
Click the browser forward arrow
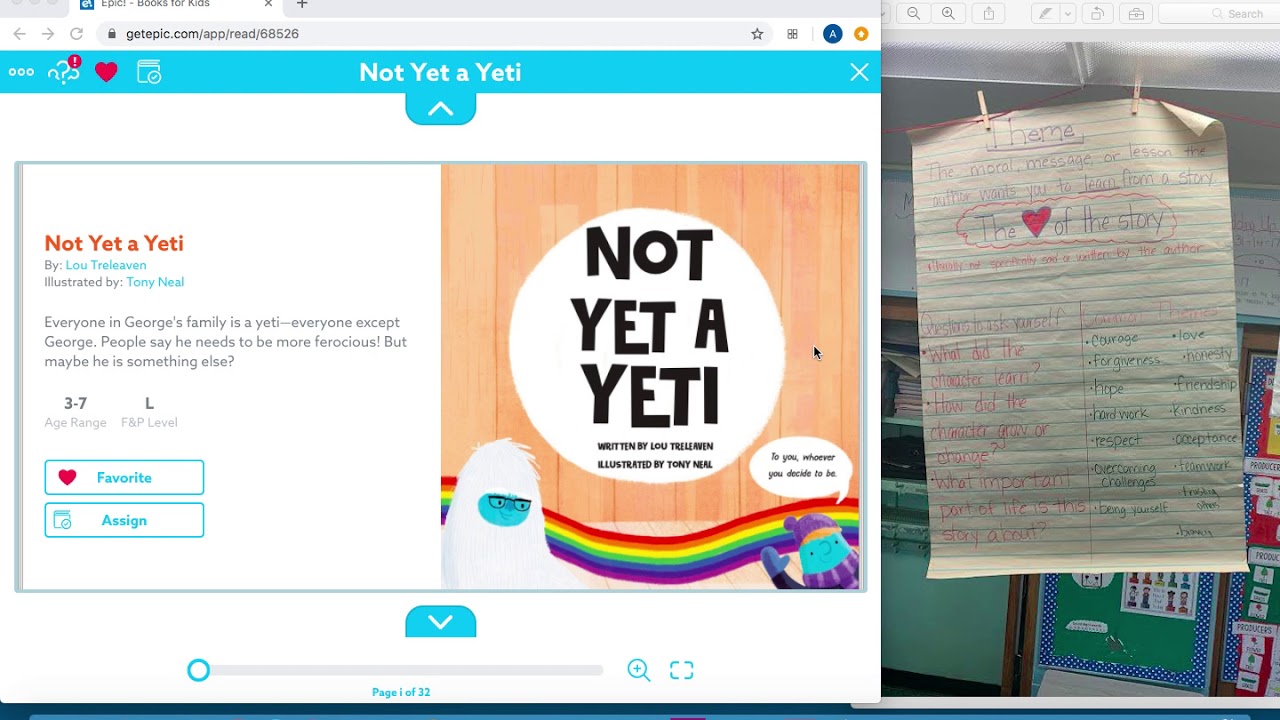[x=47, y=34]
